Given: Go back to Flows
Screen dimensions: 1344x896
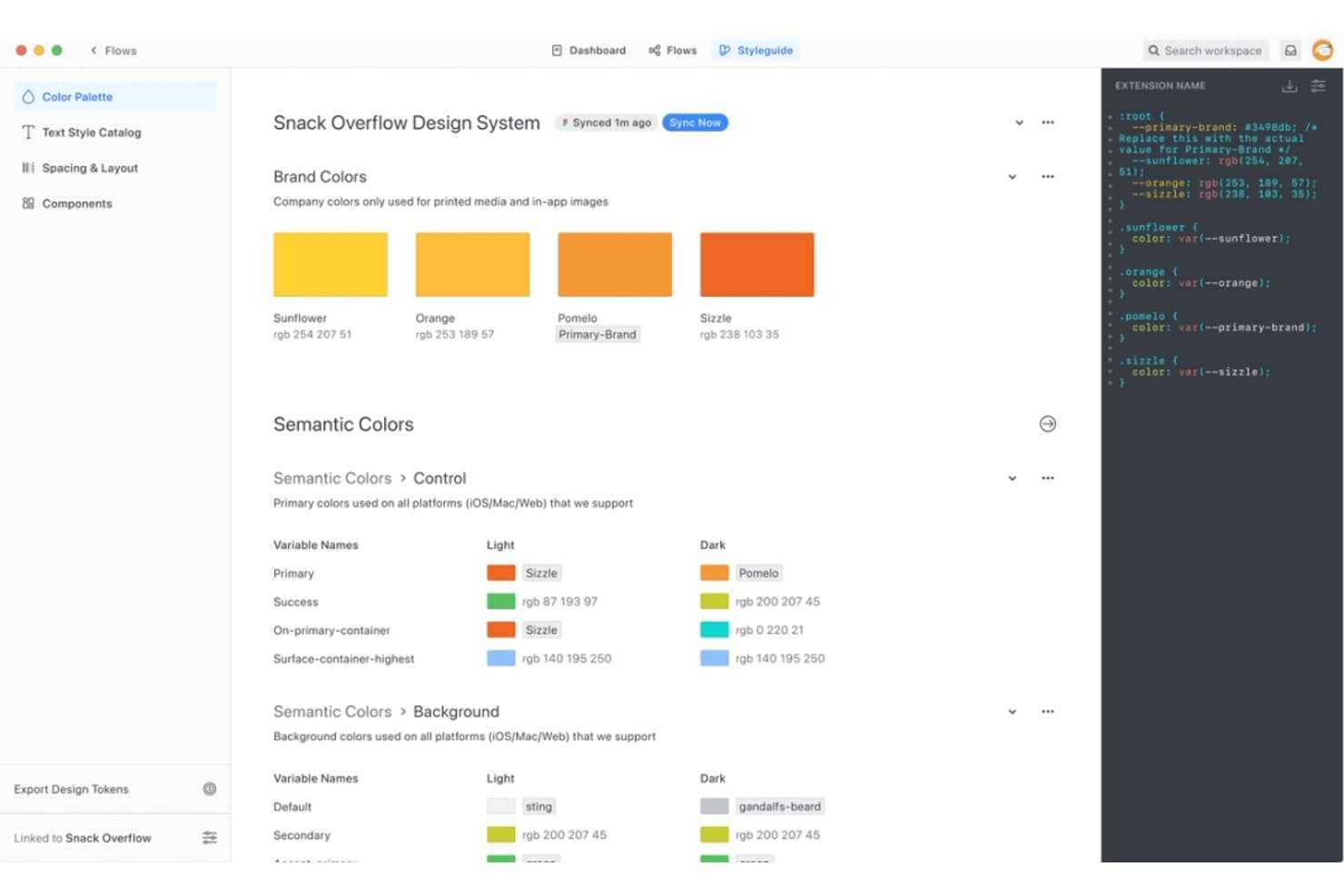Looking at the screenshot, I should (114, 51).
